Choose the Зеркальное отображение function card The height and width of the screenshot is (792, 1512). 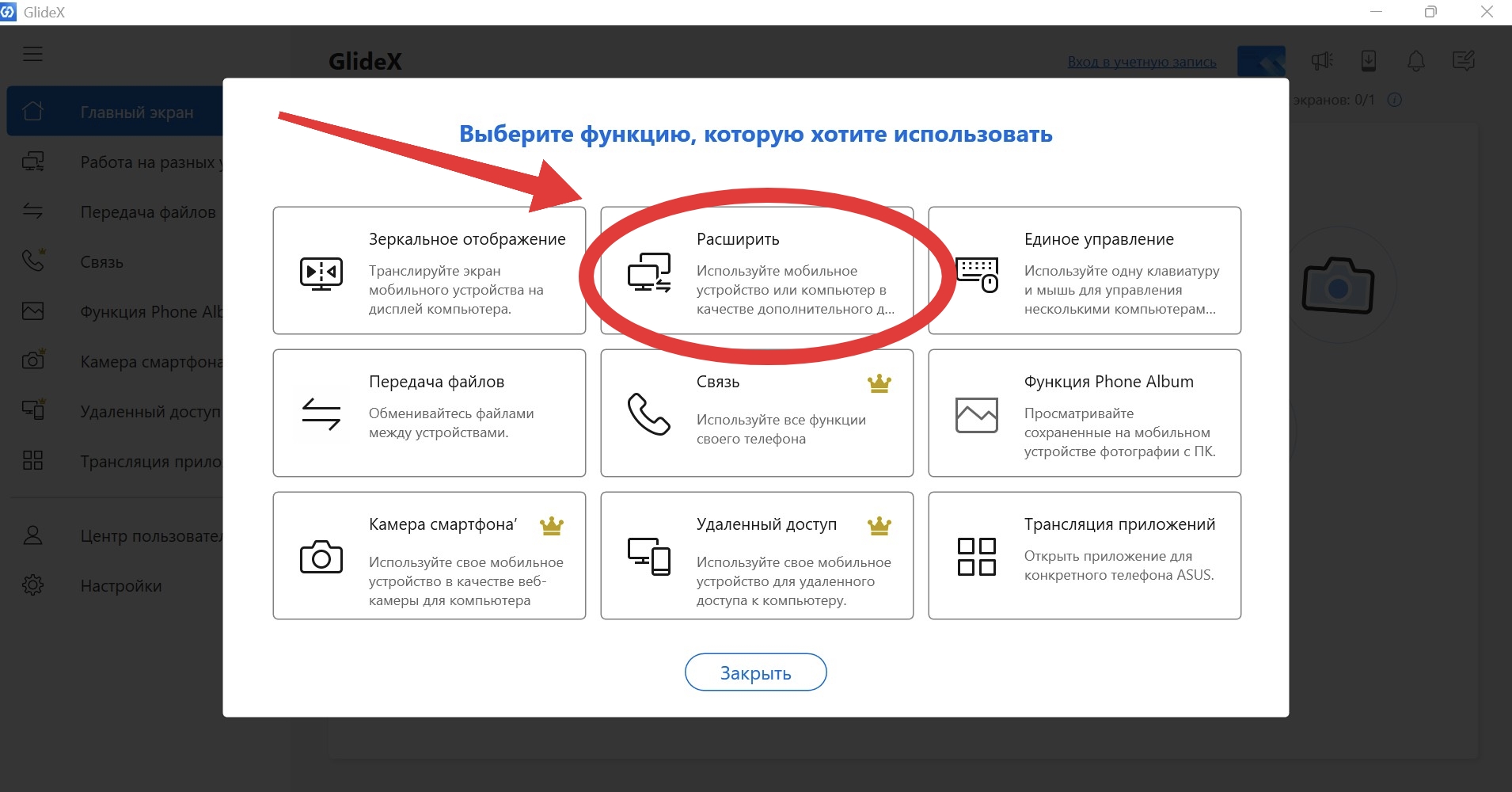click(429, 271)
